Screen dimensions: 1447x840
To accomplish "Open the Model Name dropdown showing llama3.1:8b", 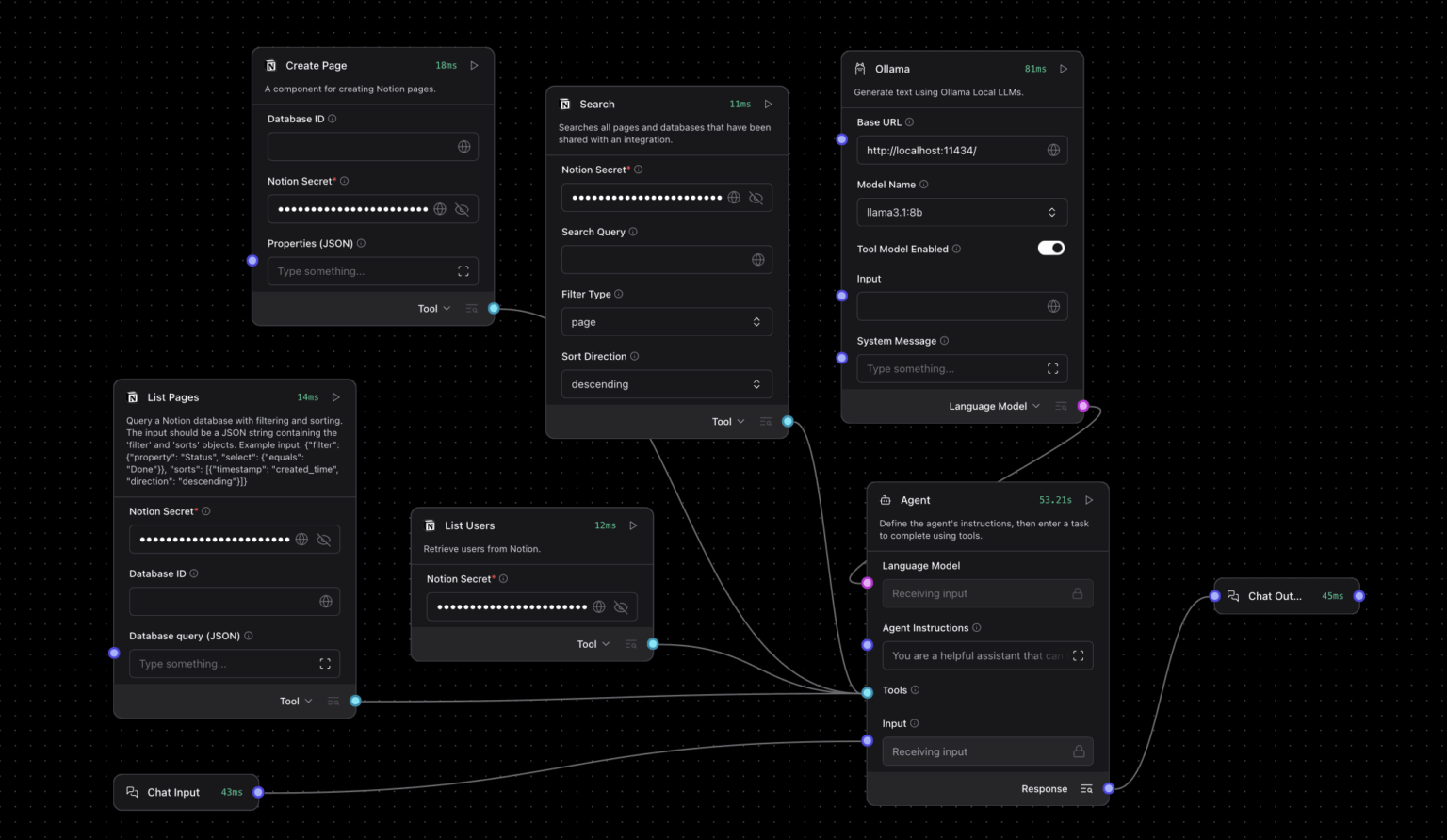I will [961, 212].
